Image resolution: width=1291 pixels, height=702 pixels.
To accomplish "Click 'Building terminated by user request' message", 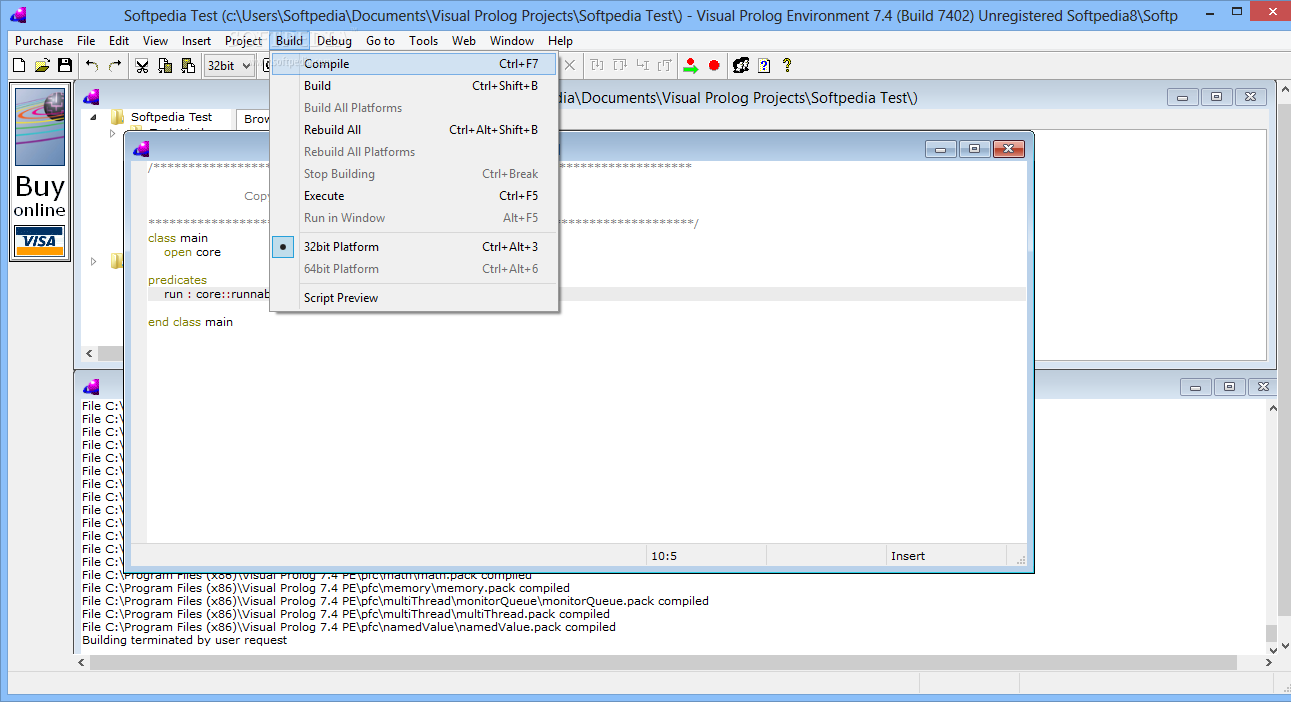I will click(x=184, y=640).
